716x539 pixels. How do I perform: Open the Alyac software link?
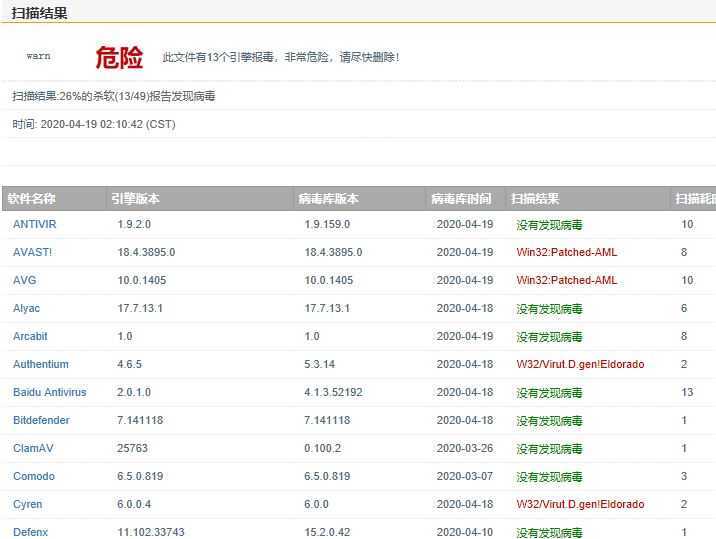click(x=26, y=308)
